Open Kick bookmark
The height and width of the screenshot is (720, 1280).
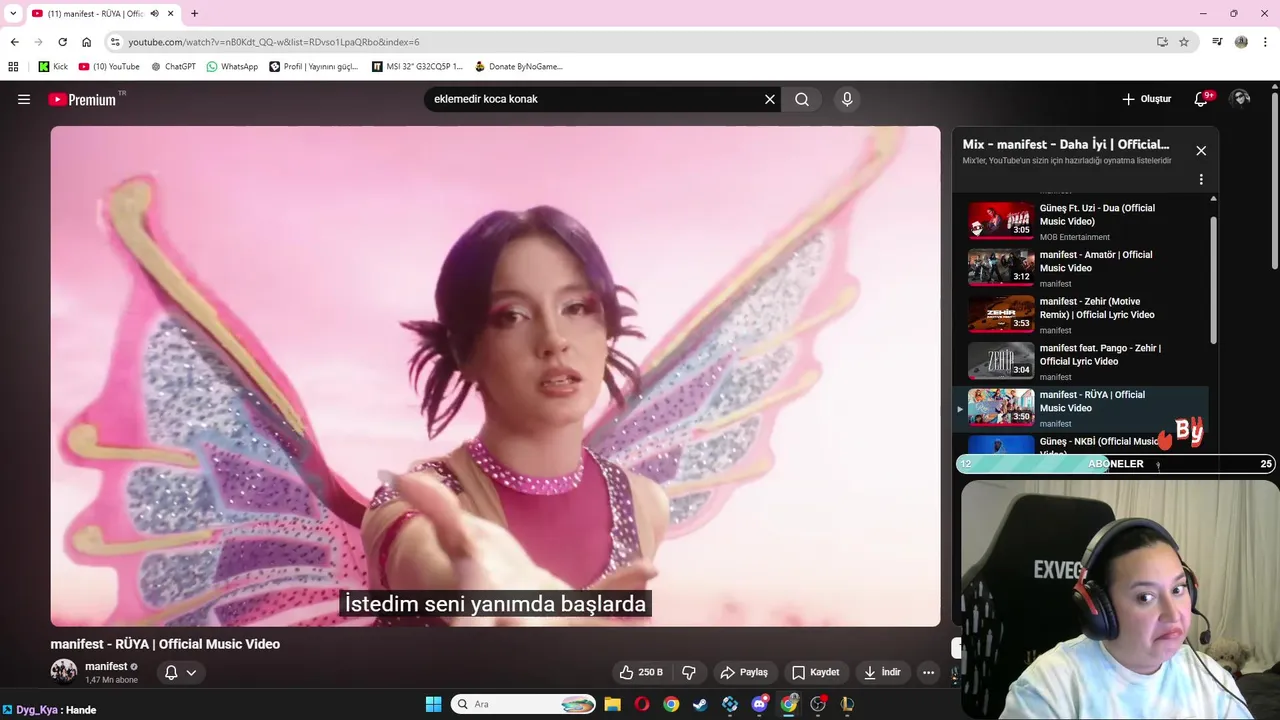tap(53, 67)
